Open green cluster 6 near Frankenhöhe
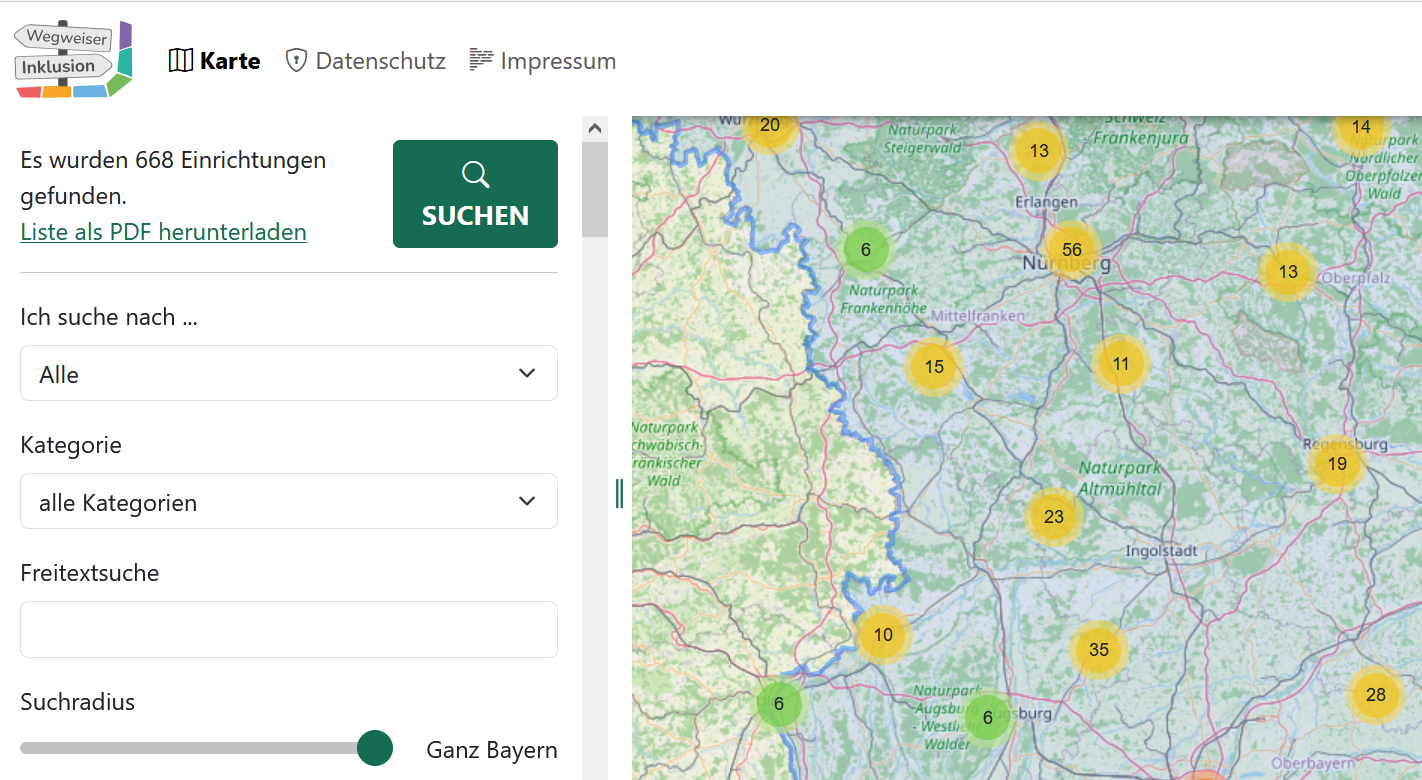Image resolution: width=1422 pixels, height=780 pixels. [866, 250]
